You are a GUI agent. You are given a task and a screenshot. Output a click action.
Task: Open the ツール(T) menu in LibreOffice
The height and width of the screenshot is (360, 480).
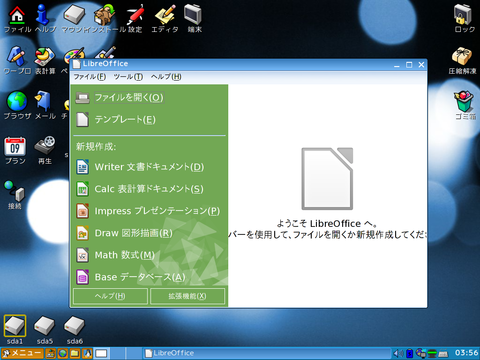[x=128, y=77]
